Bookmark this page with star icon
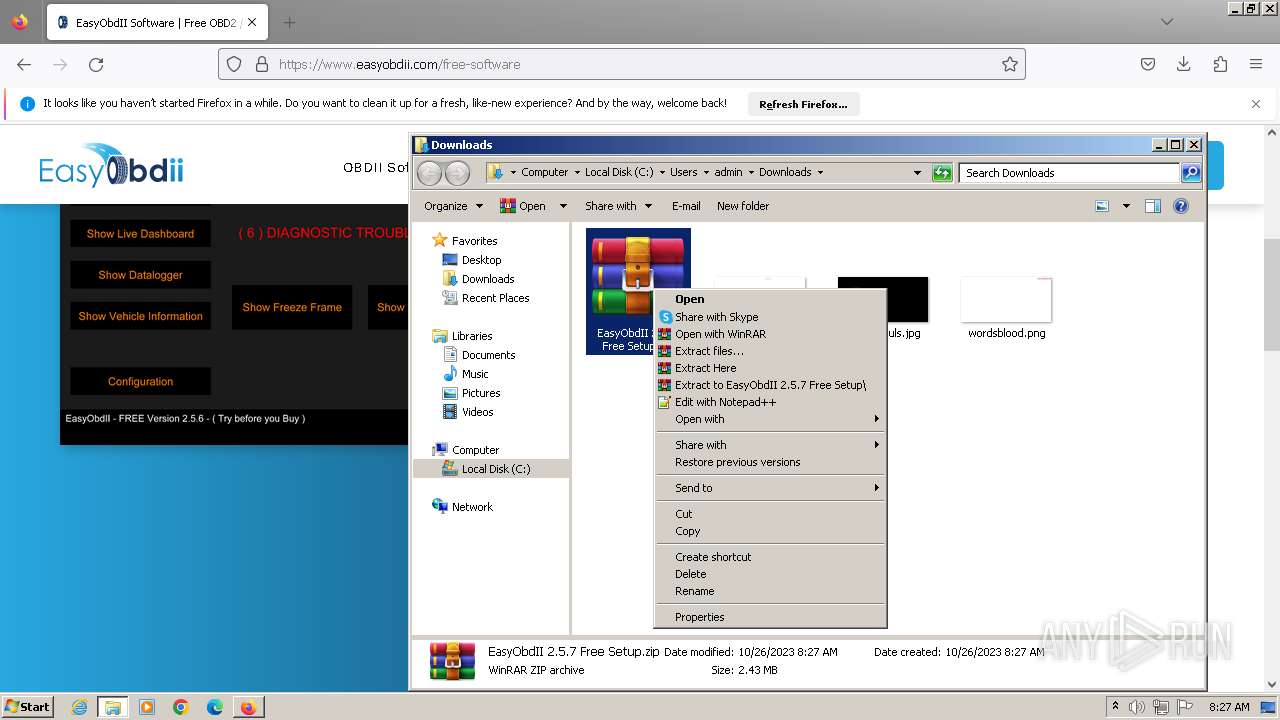This screenshot has width=1280, height=720. [x=1010, y=64]
